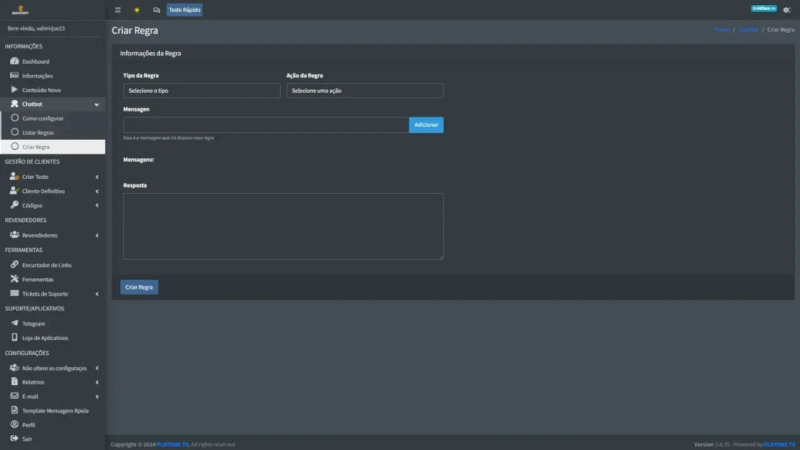The height and width of the screenshot is (450, 800).
Task: Select Listar Regras in Chatbot submenu
Action: point(38,132)
